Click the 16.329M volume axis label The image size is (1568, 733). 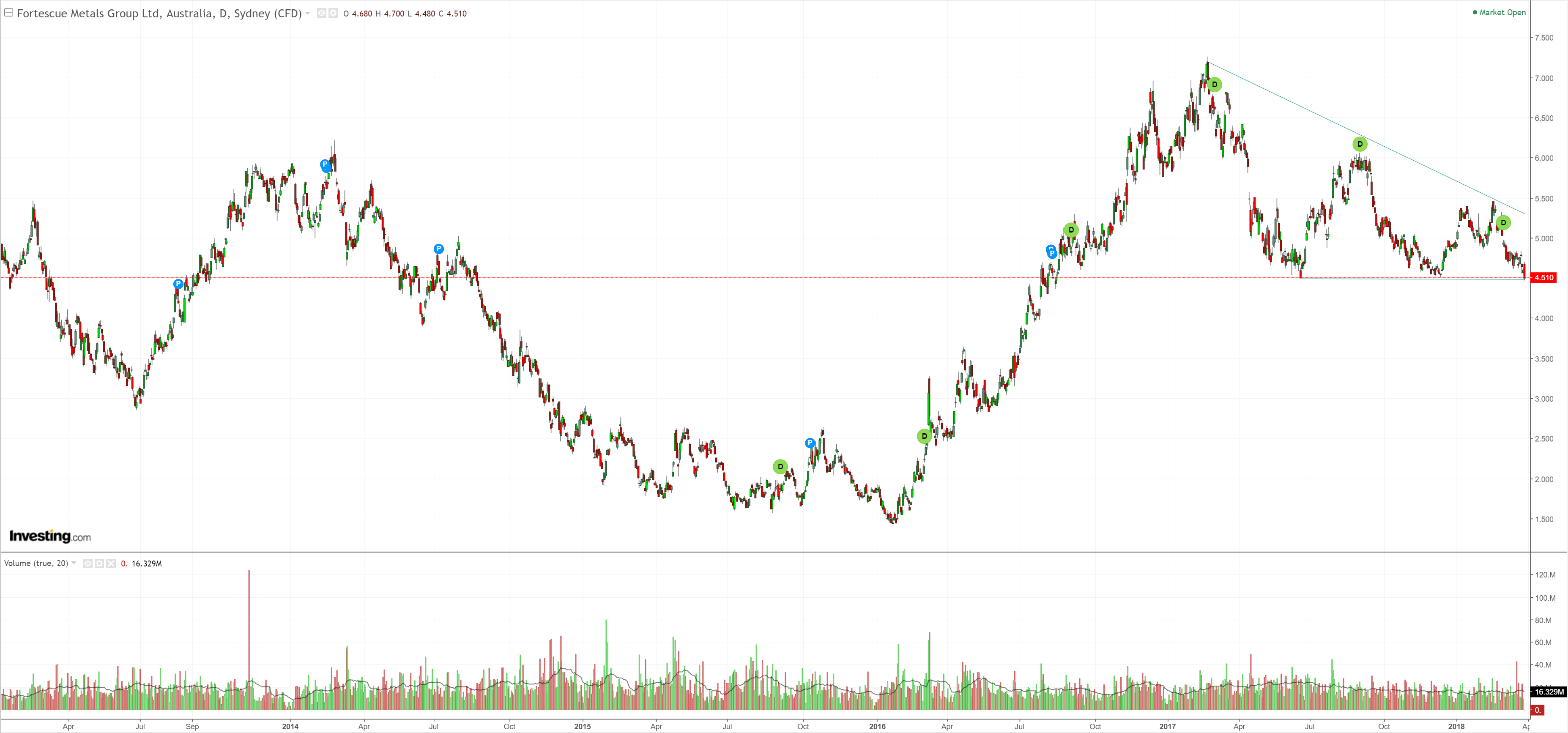pyautogui.click(x=1548, y=692)
